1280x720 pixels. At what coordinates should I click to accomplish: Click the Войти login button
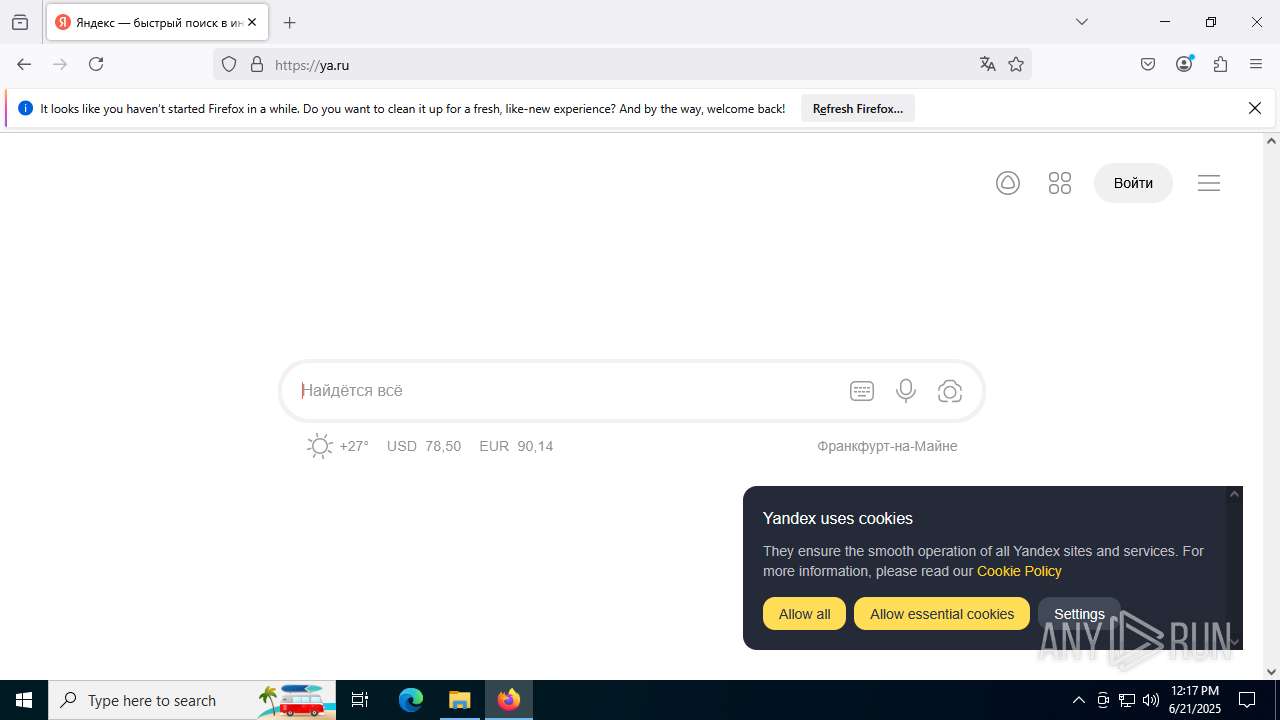click(1133, 183)
